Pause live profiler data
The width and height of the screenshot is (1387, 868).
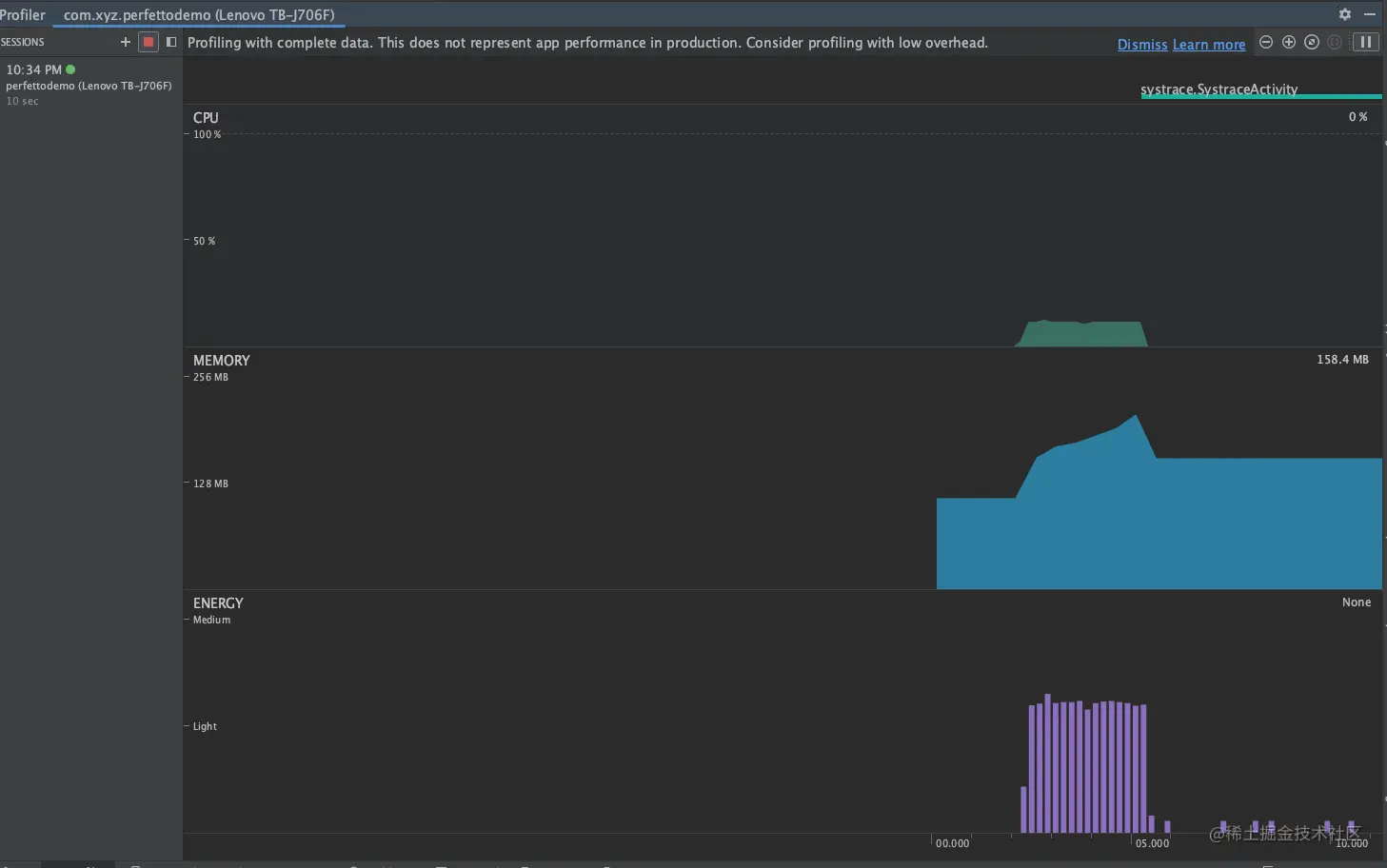point(1366,42)
